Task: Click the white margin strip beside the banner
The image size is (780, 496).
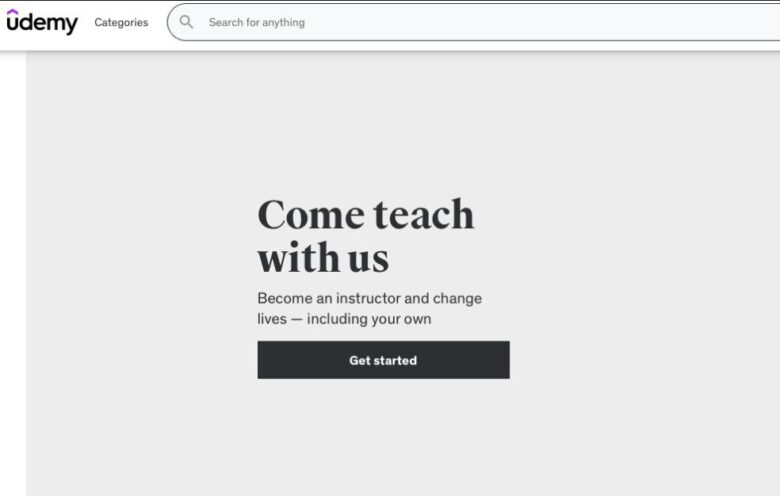Action: coord(13,274)
